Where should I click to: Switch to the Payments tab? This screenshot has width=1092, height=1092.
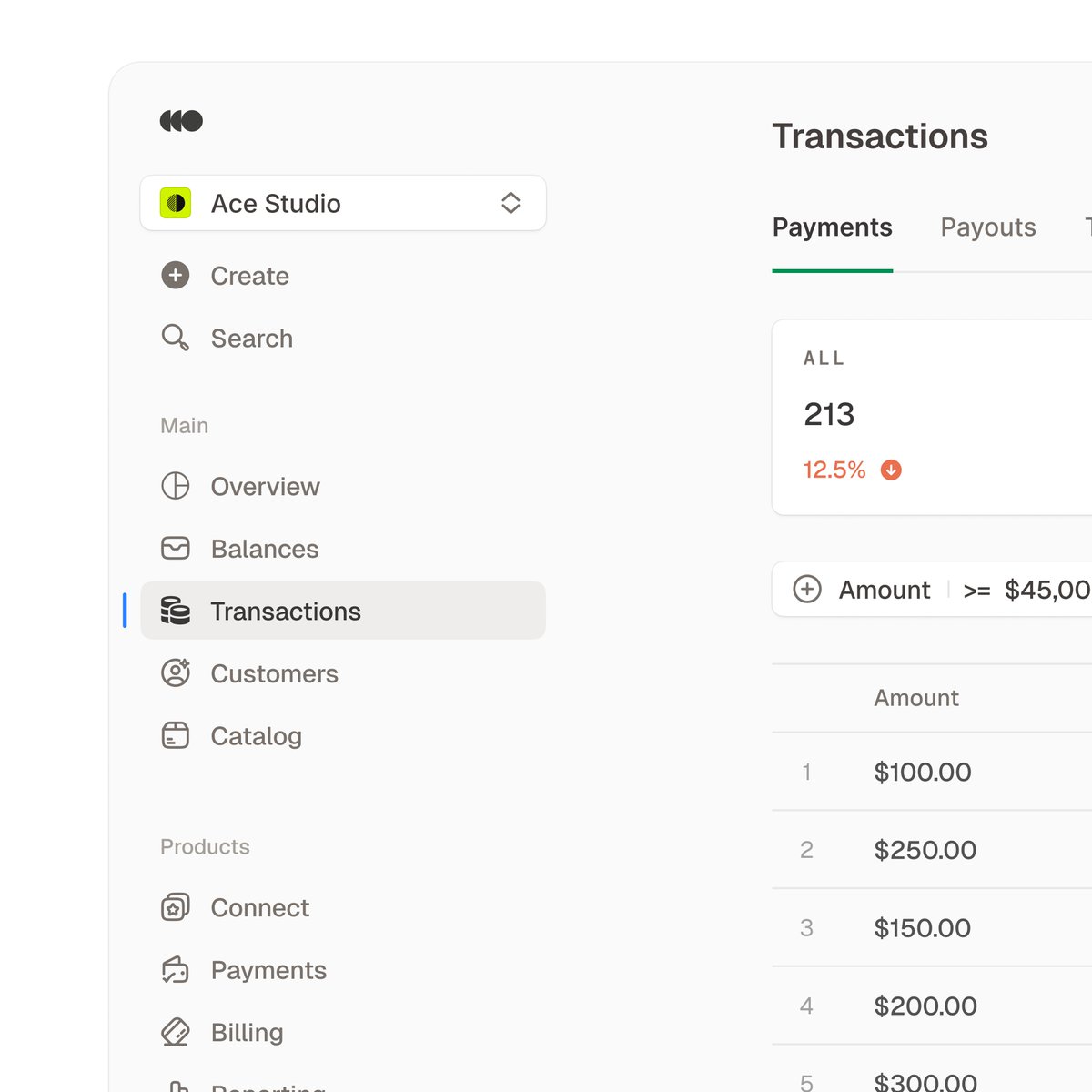(x=832, y=227)
